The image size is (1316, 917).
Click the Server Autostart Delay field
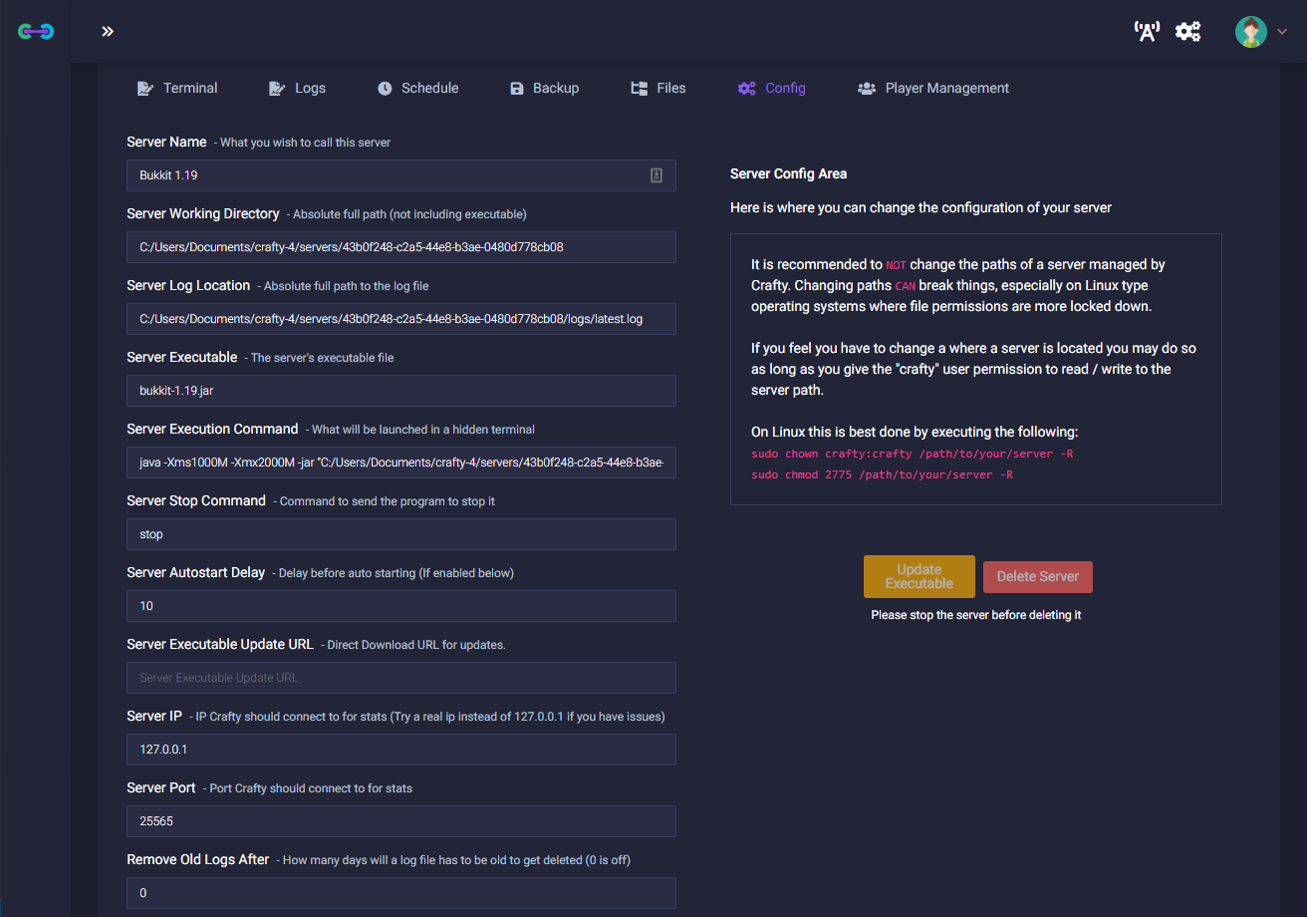400,606
